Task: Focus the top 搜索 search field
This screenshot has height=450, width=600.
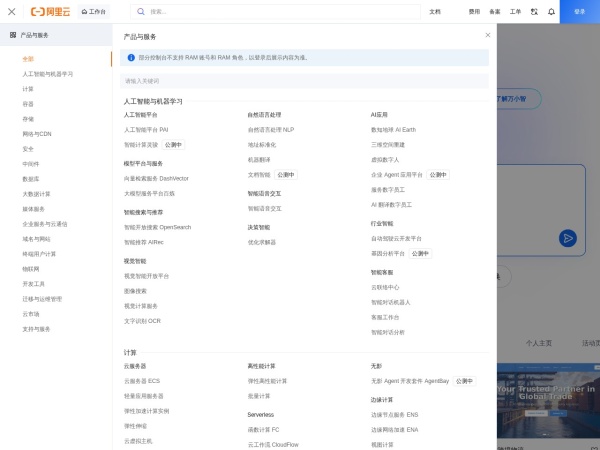Action: (276, 11)
